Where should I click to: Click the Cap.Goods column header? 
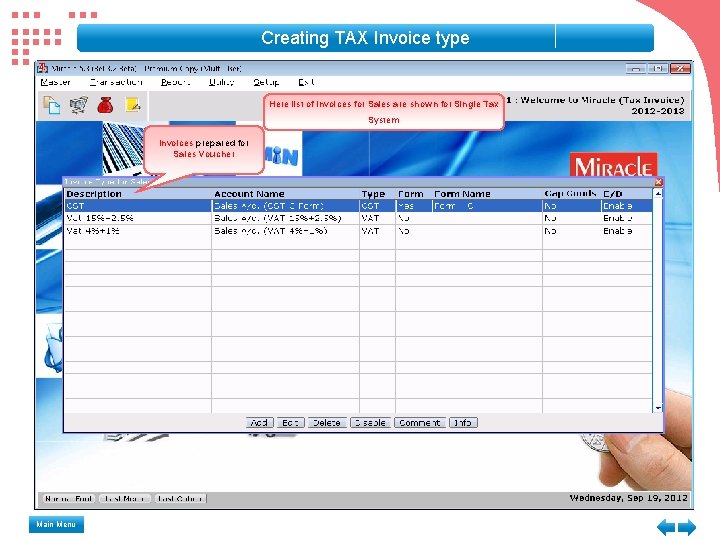coord(570,194)
